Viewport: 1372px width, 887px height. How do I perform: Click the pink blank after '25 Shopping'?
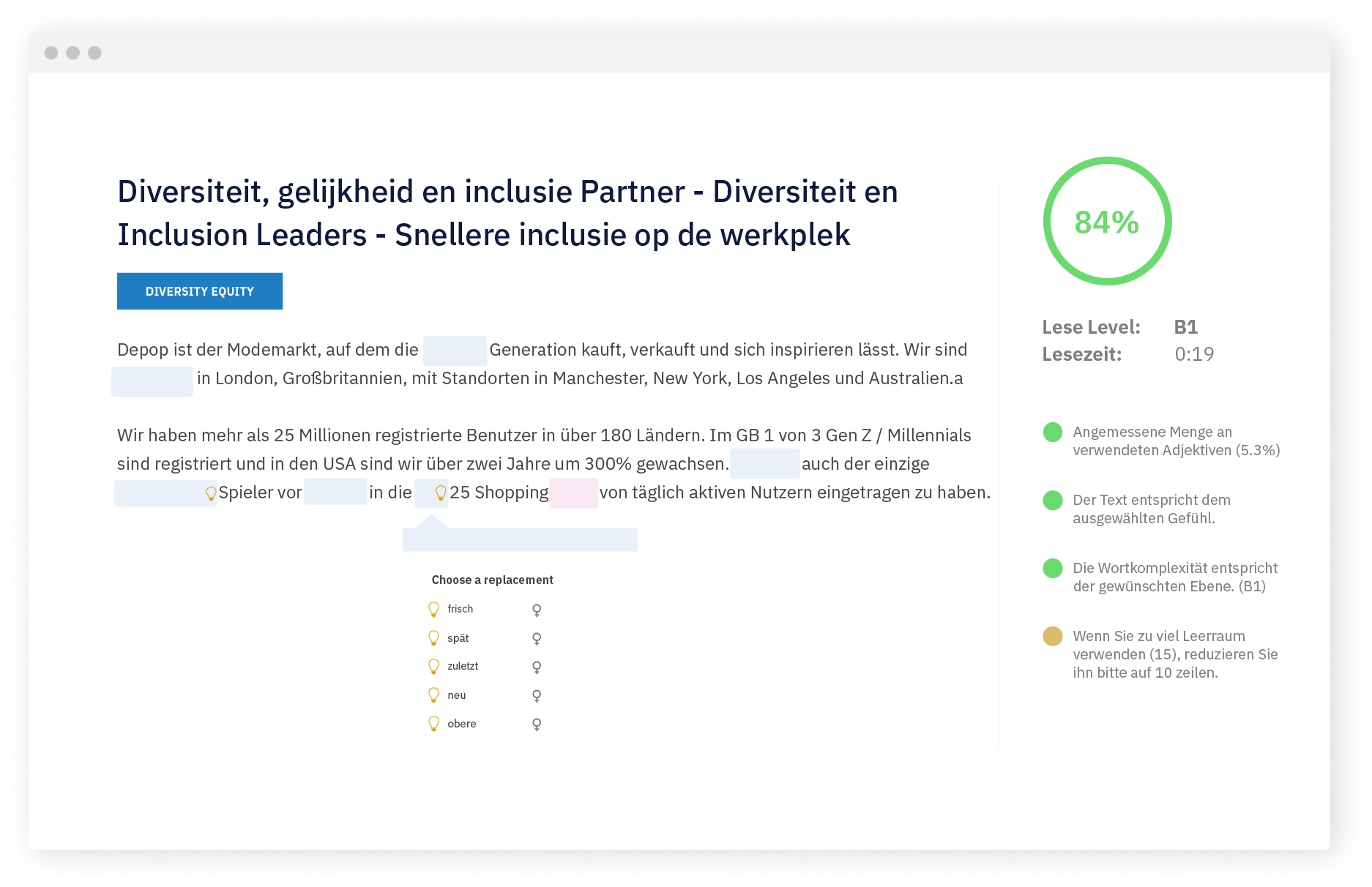(574, 493)
